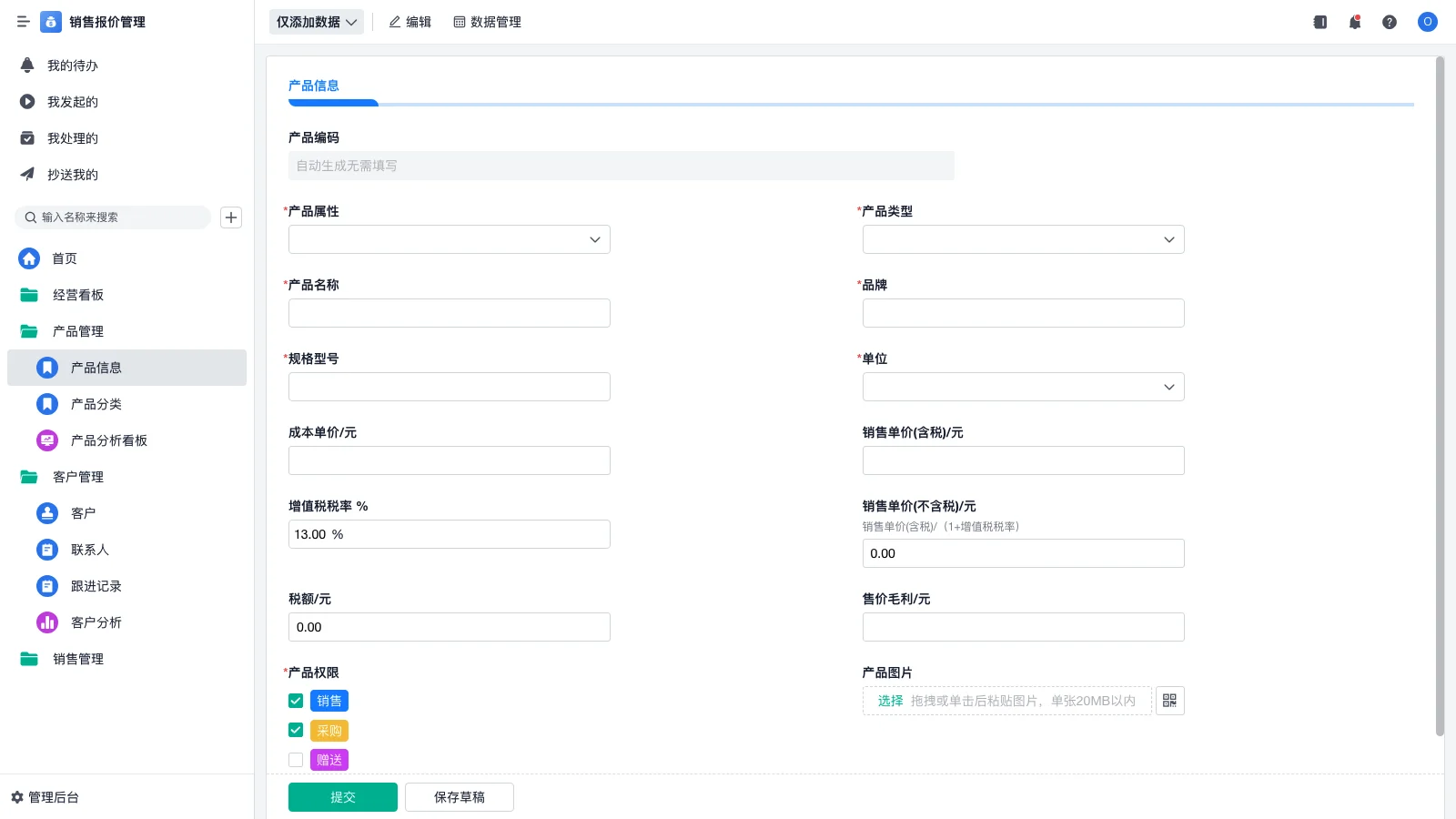Click the 联系人 form icon
1456x819 pixels.
coord(47,550)
